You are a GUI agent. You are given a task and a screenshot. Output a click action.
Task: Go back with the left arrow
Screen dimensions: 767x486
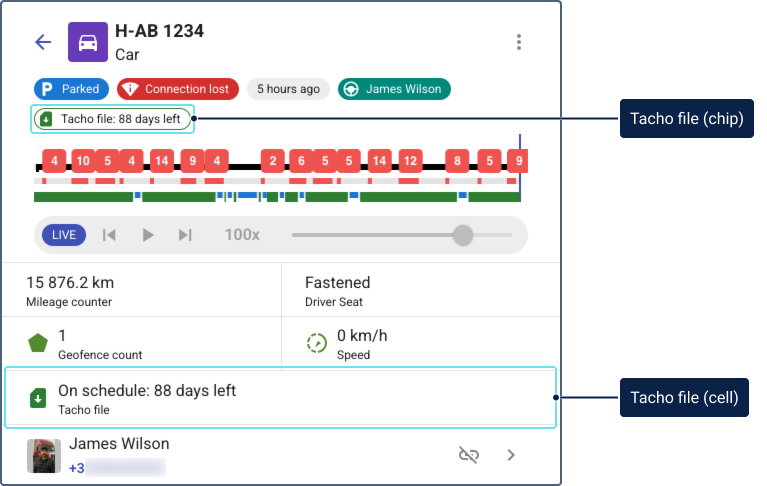pos(43,42)
